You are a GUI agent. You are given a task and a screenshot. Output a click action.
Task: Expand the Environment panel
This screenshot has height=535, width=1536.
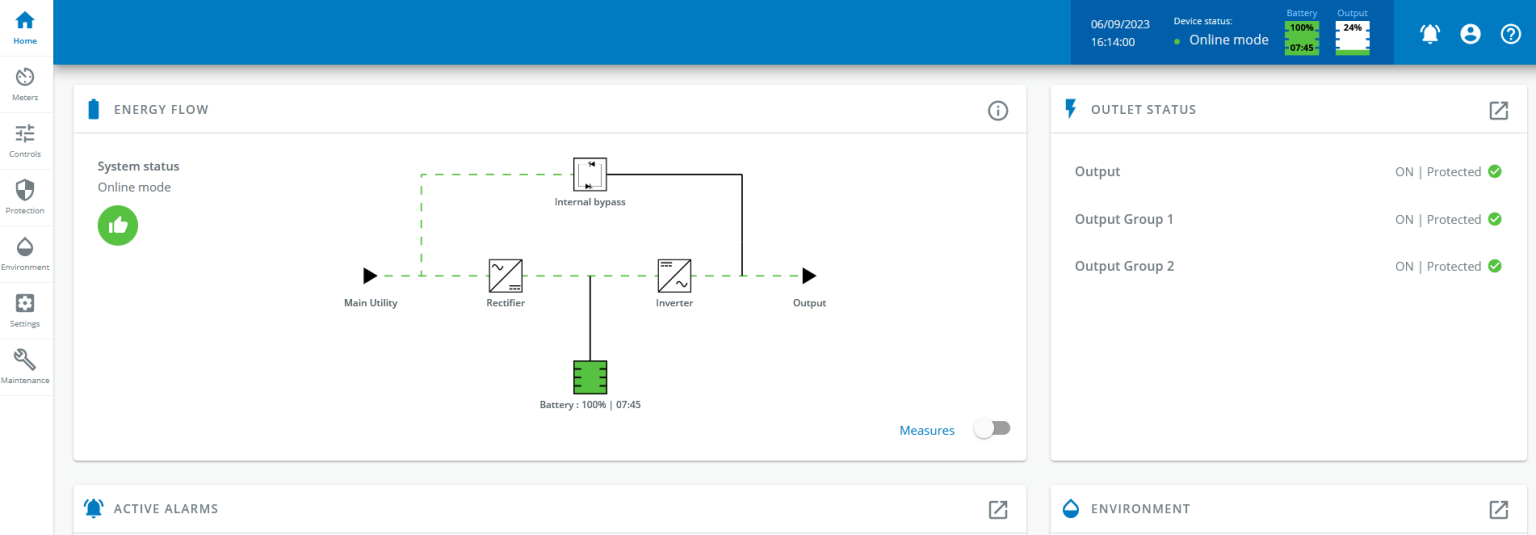click(x=1498, y=509)
